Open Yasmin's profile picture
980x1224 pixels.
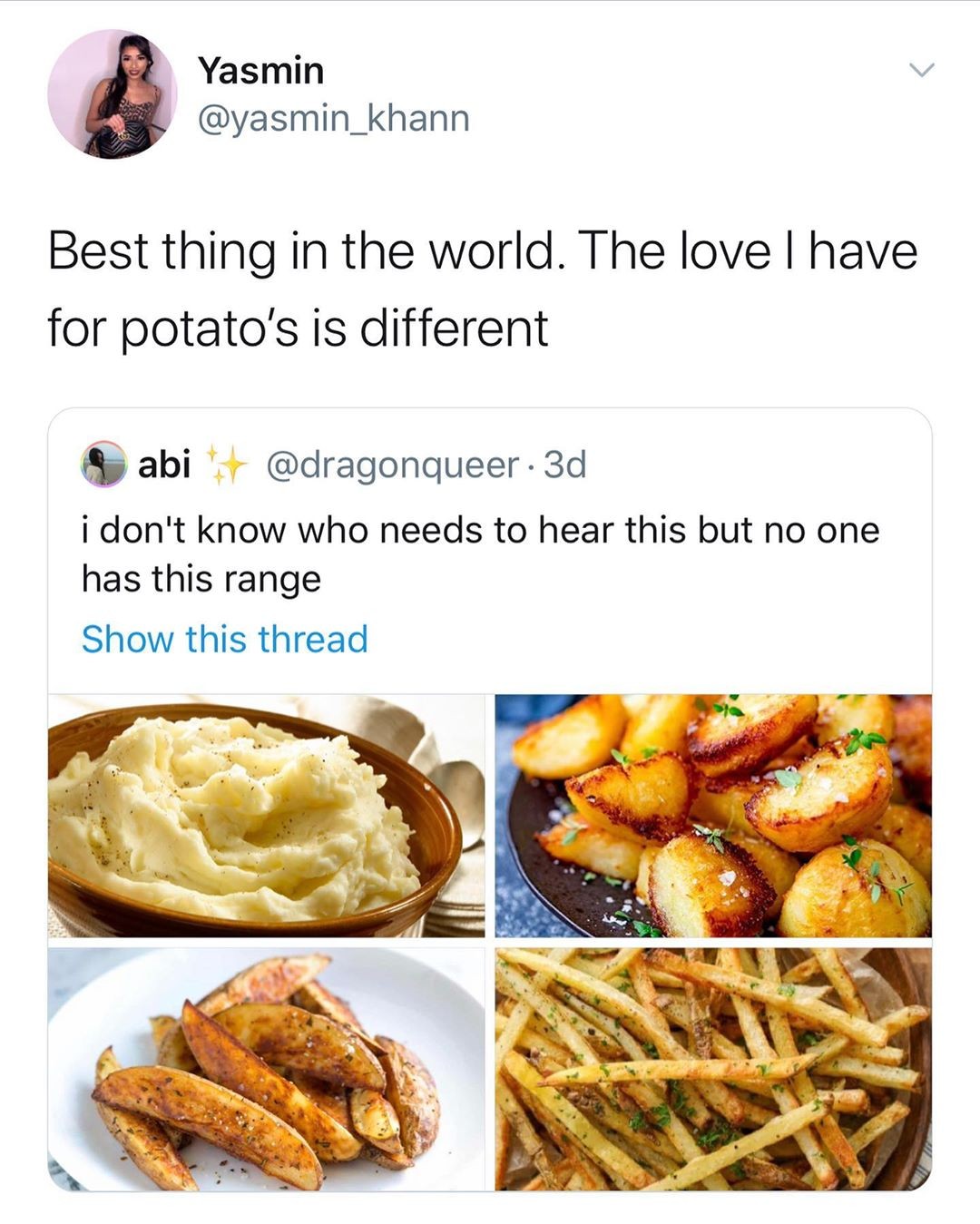coord(112,94)
